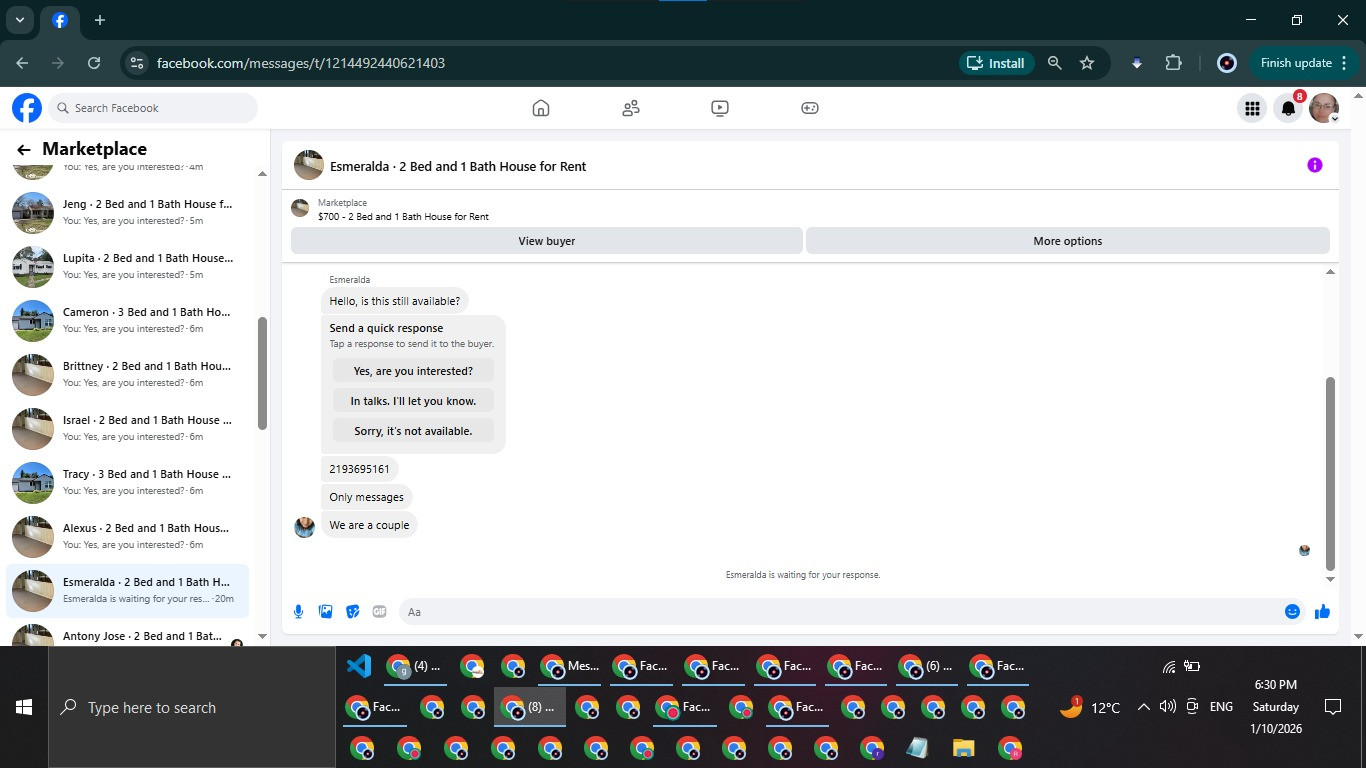Open the Israel conversation
Image resolution: width=1366 pixels, height=768 pixels.
click(x=128, y=428)
